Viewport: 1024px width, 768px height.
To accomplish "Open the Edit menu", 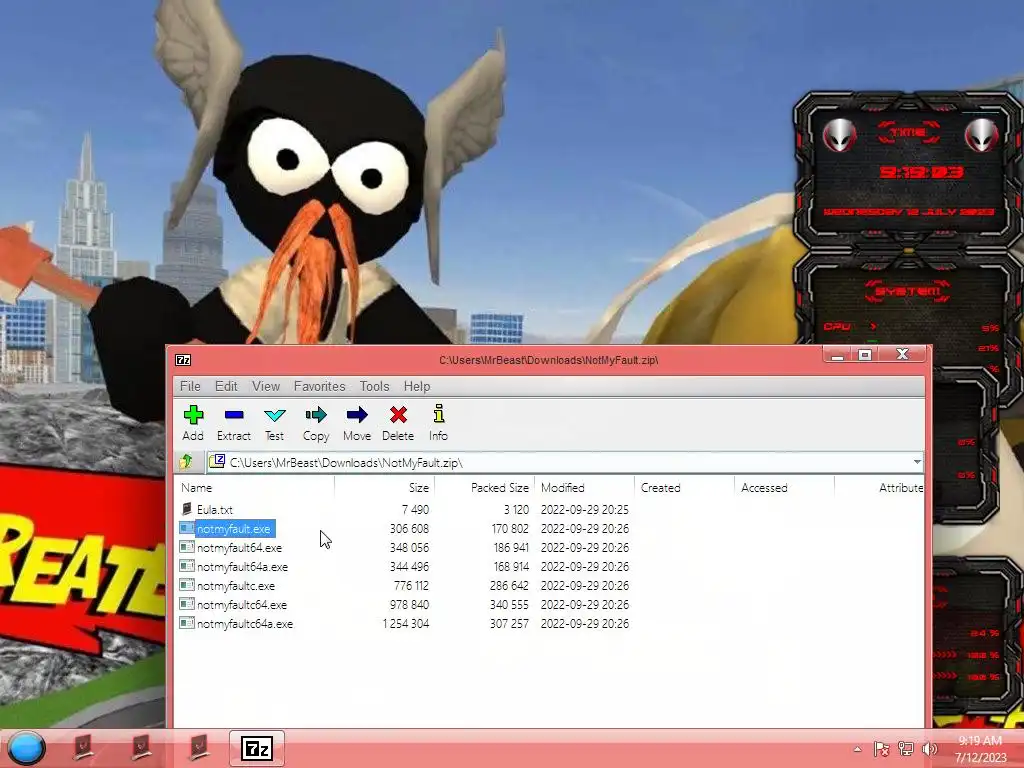I will 226,386.
